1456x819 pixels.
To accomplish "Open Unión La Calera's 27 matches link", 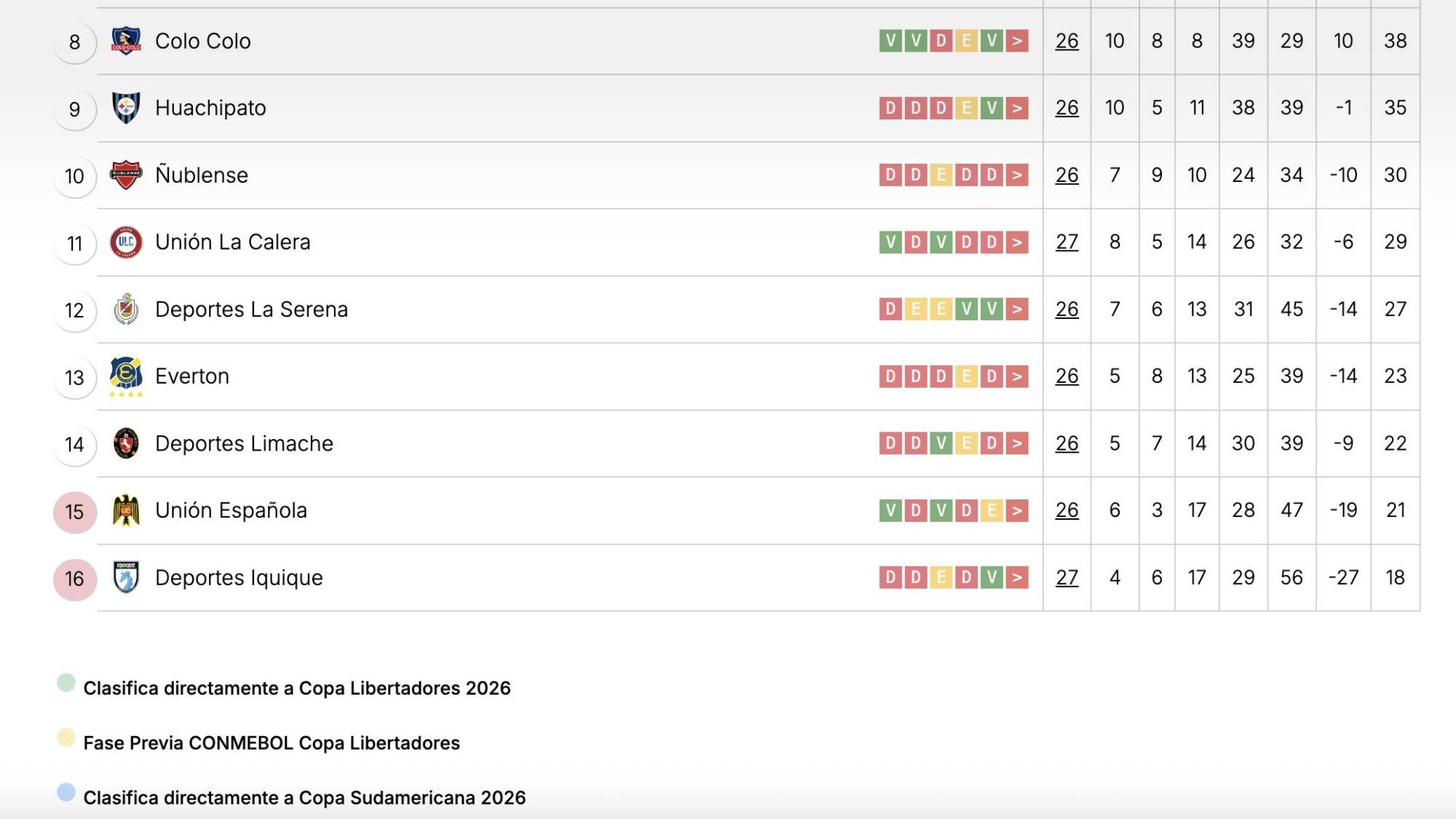I will [x=1067, y=241].
